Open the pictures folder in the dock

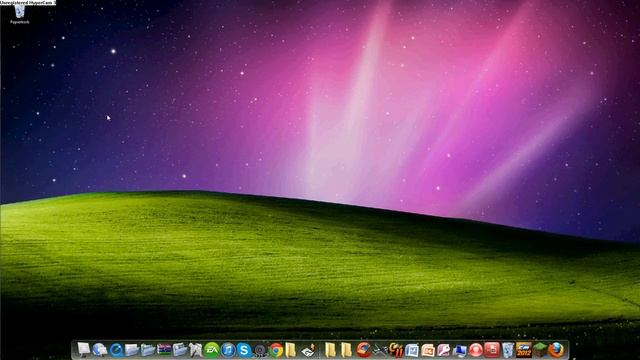point(180,350)
